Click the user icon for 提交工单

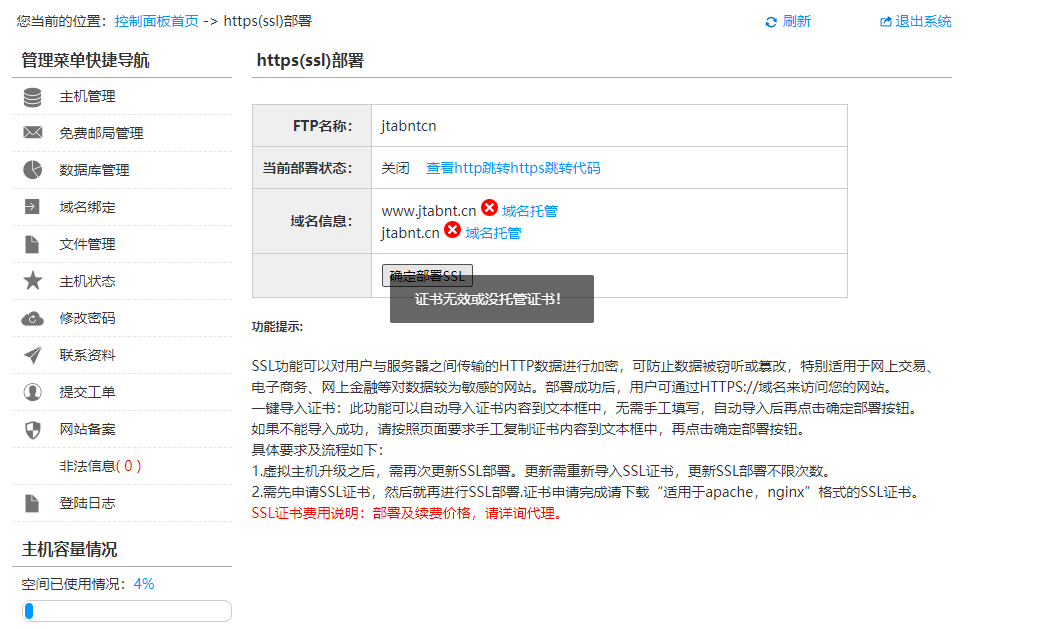point(33,392)
